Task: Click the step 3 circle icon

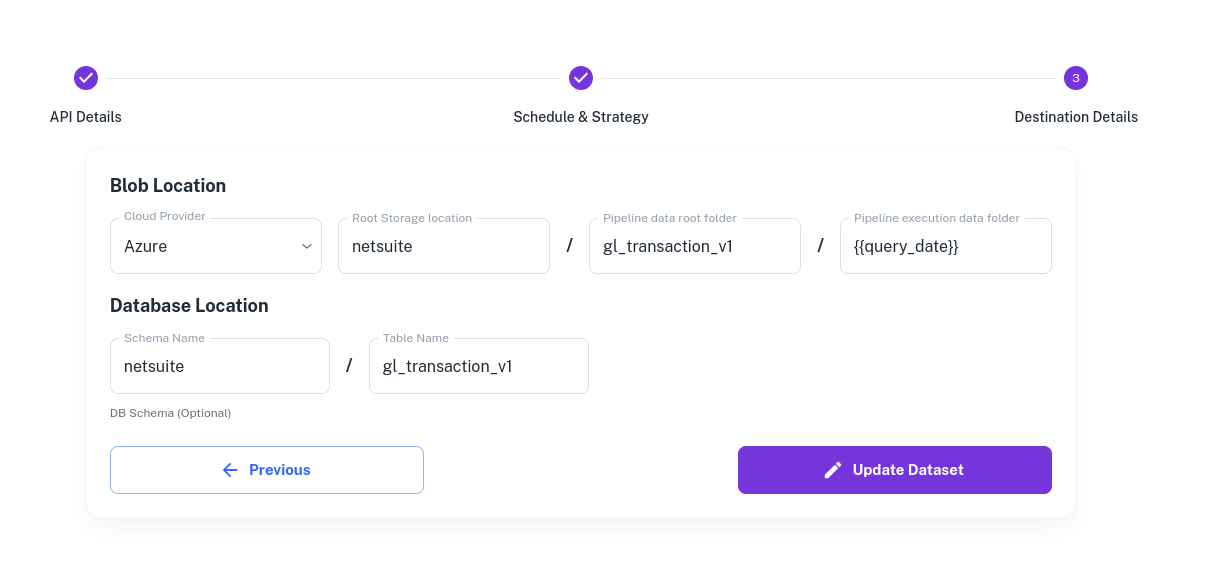Action: (x=1076, y=78)
